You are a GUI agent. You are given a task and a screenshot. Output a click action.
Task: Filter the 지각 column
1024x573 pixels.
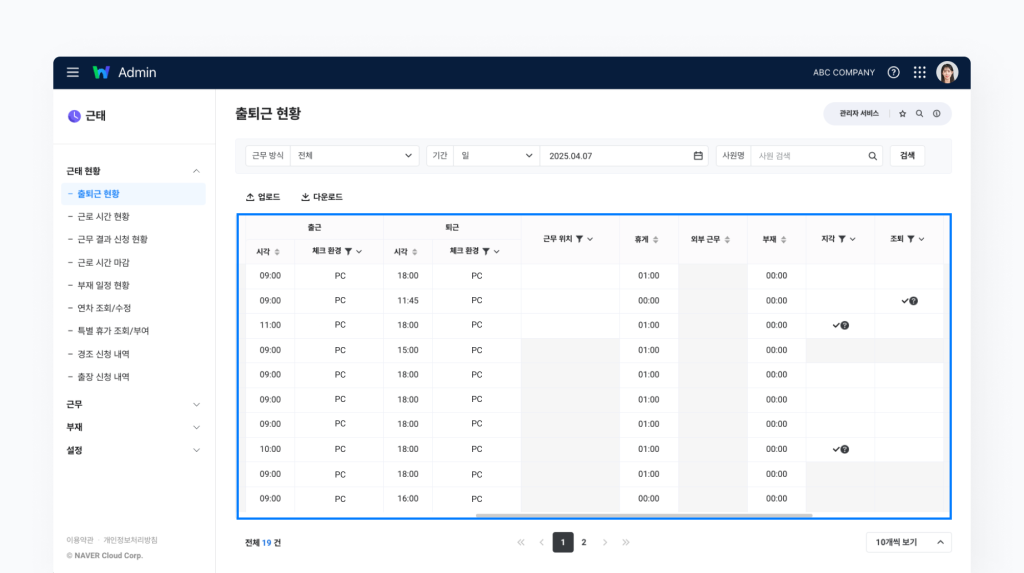pos(842,239)
